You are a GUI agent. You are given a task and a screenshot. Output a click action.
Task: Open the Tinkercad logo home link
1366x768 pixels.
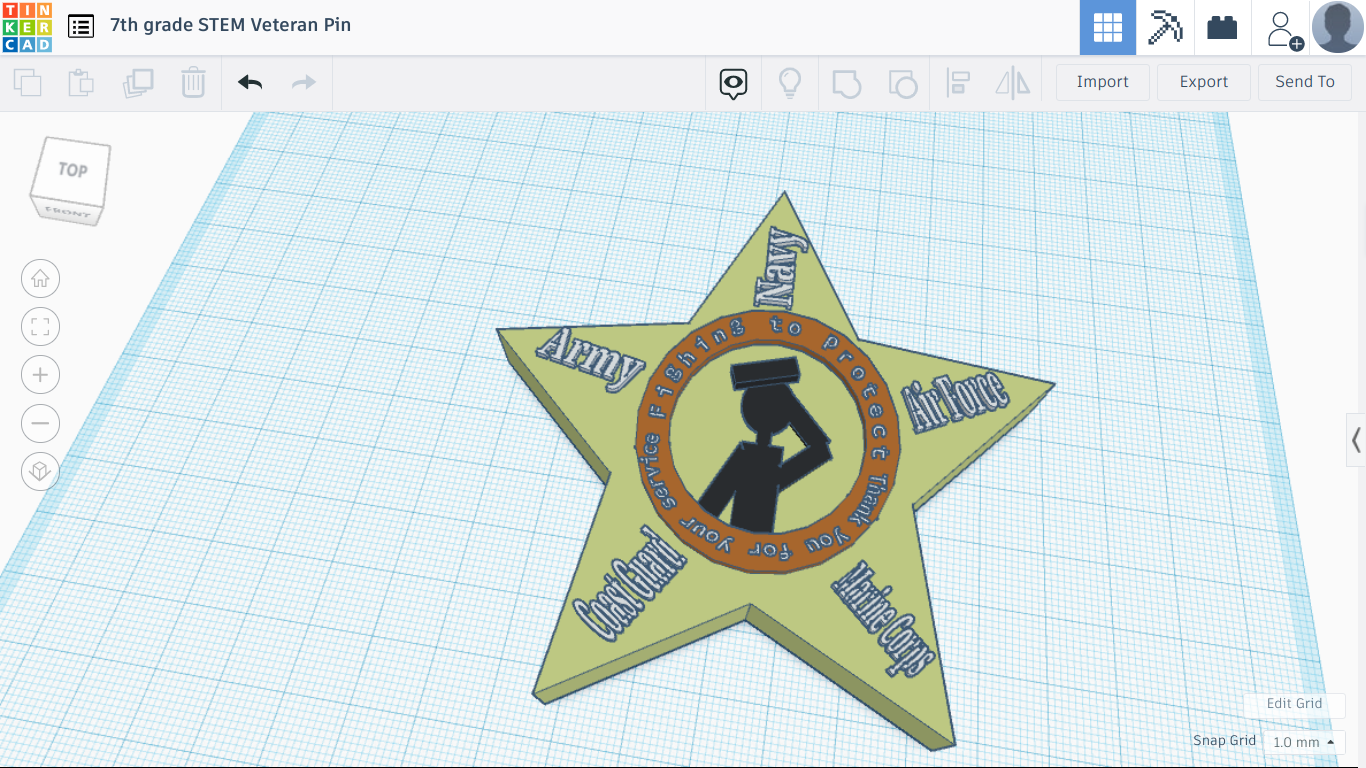pyautogui.click(x=27, y=27)
